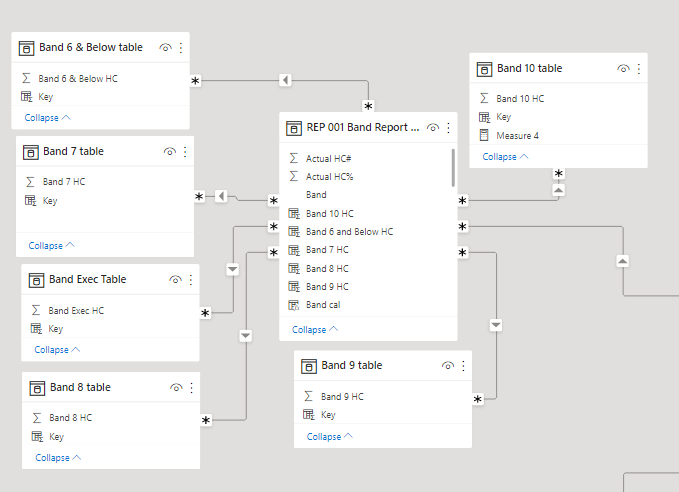Image resolution: width=679 pixels, height=492 pixels.
Task: Select the down filter arrow on Band 8 relationship line
Action: [x=246, y=336]
